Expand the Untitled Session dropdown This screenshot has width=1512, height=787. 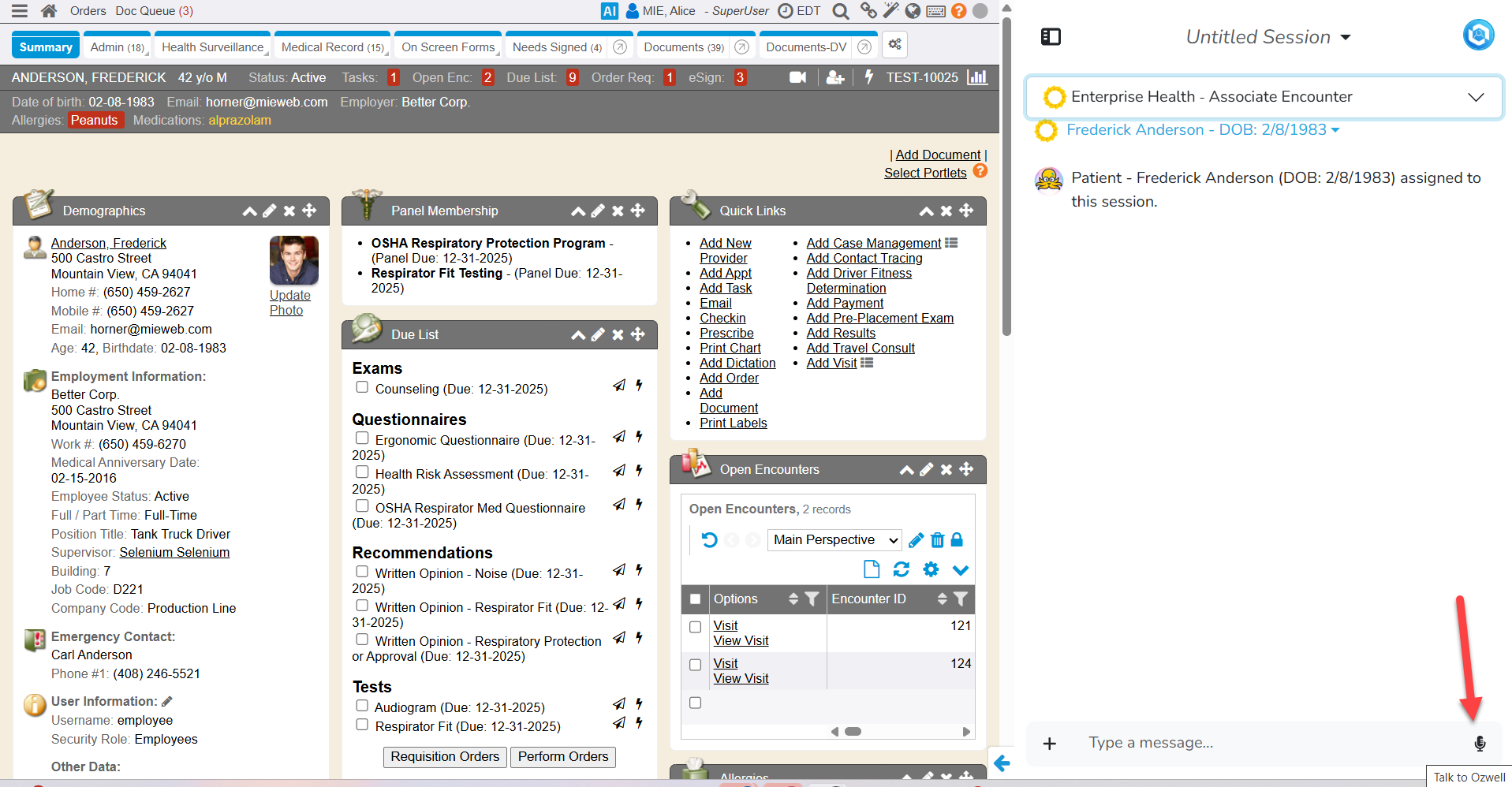pos(1268,37)
